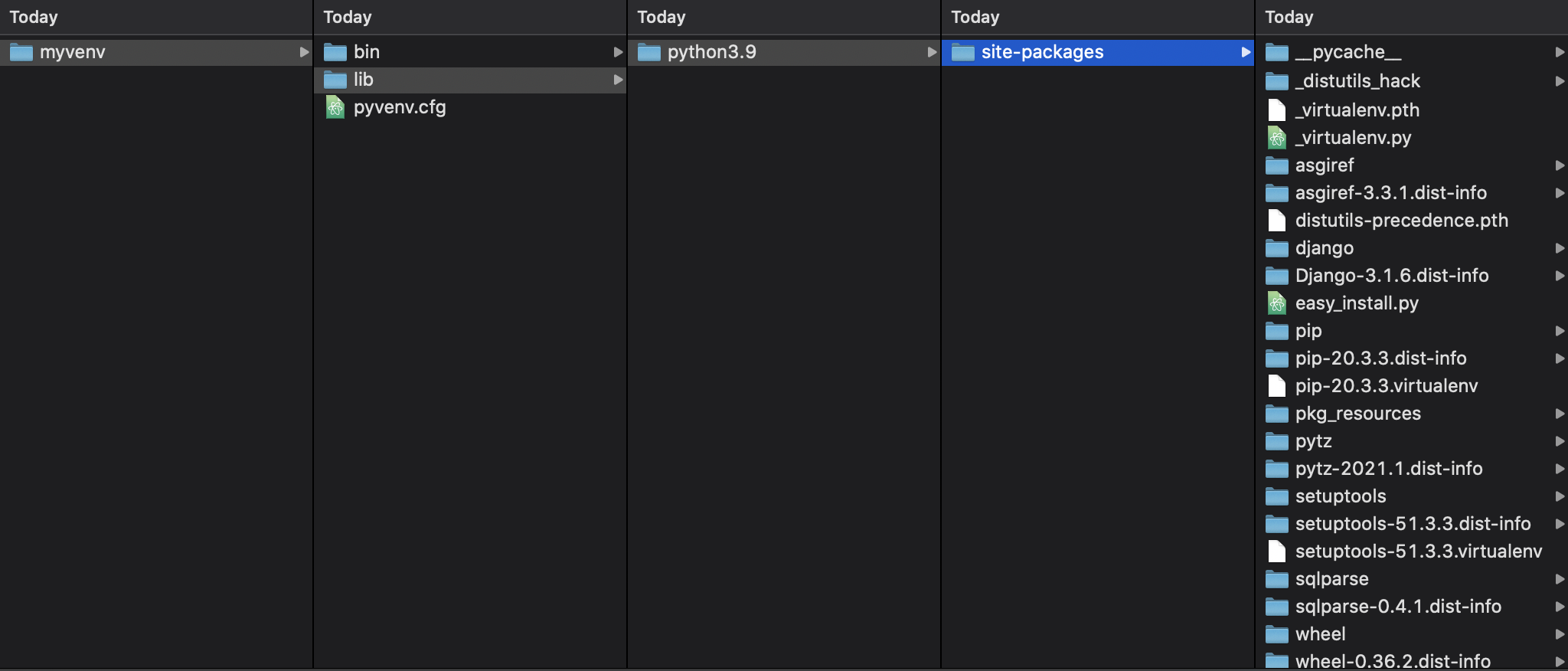Select distutils-precedence.pth file name
The height and width of the screenshot is (671, 1568).
click(1402, 221)
